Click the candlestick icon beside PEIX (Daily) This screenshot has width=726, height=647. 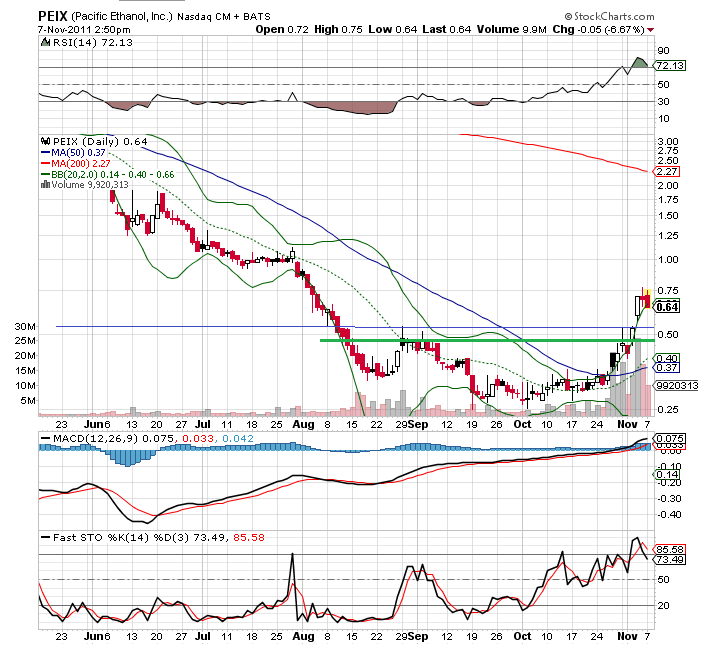[45, 141]
